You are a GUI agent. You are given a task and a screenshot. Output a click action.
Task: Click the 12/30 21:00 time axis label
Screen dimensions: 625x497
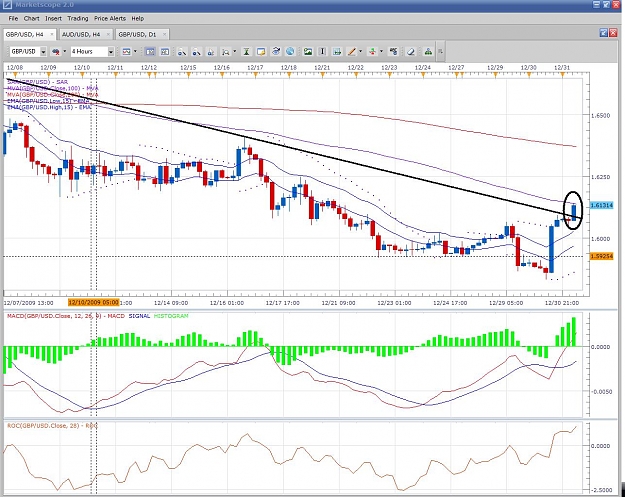pos(562,303)
